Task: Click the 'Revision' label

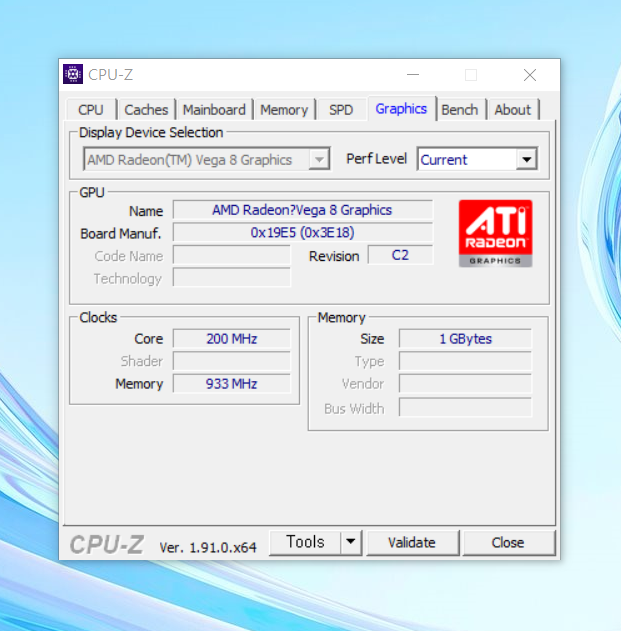Action: [334, 256]
